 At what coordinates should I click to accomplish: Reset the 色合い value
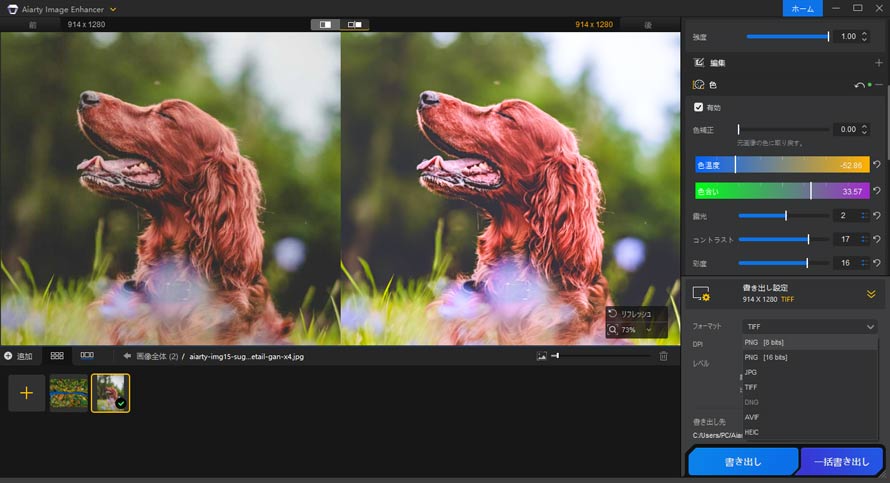(877, 191)
